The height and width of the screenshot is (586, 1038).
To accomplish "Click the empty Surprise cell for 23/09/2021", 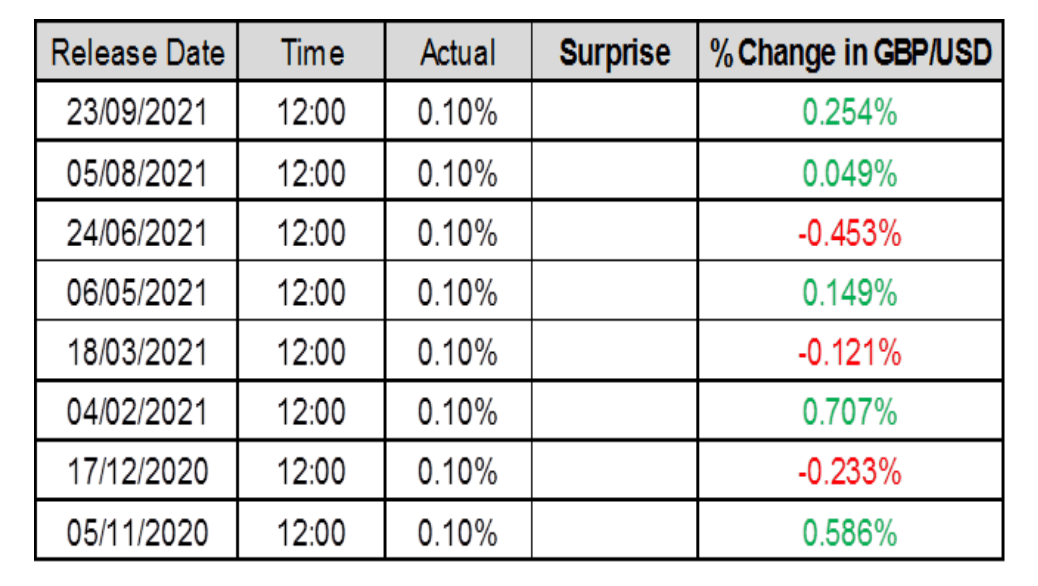I will (x=615, y=112).
